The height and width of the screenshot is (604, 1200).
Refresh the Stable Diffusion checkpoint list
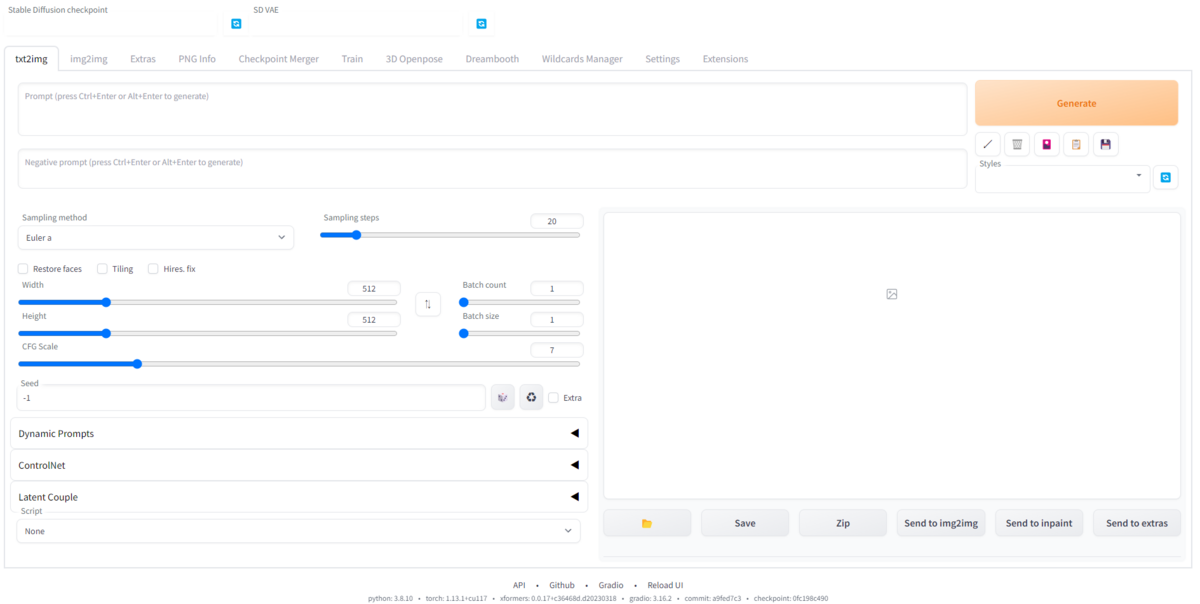coord(236,24)
